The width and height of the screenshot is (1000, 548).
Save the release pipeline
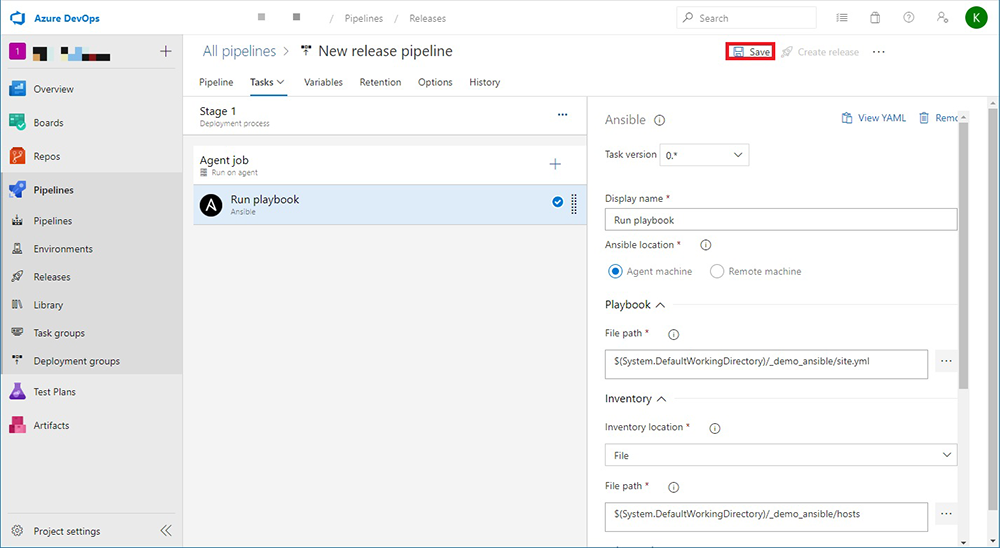(x=751, y=52)
